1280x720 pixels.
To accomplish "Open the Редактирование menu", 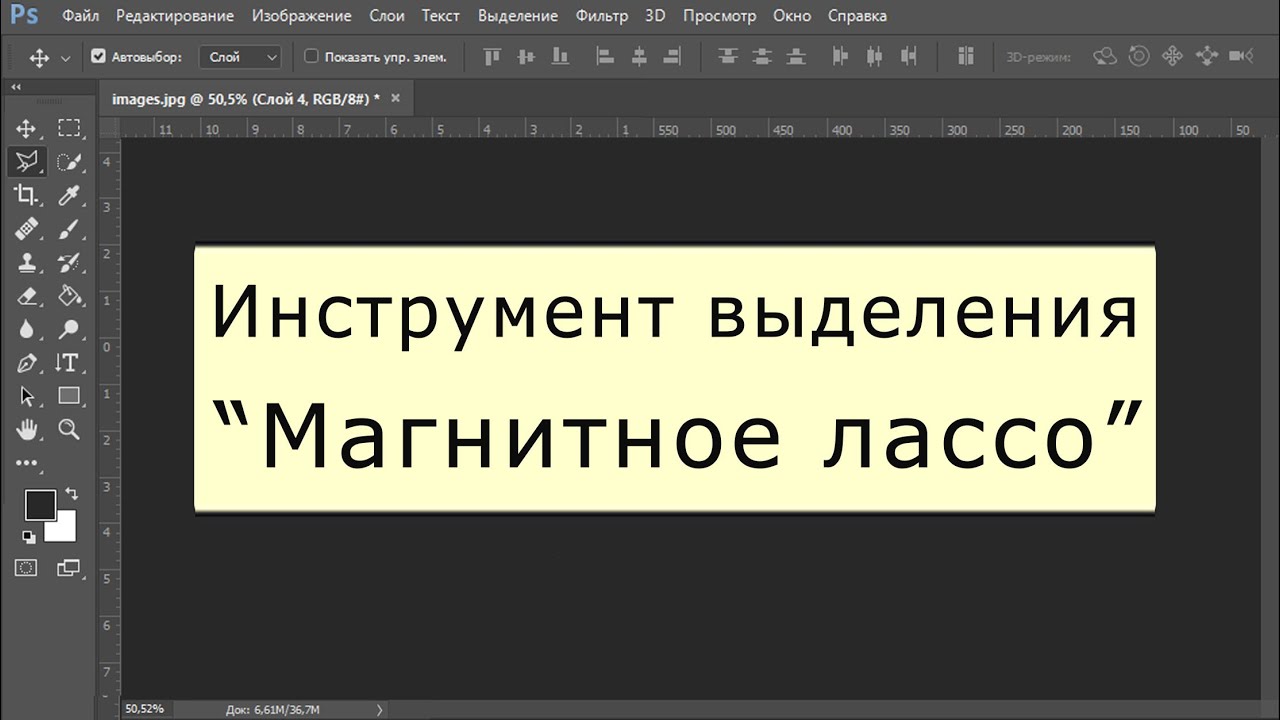I will click(175, 16).
